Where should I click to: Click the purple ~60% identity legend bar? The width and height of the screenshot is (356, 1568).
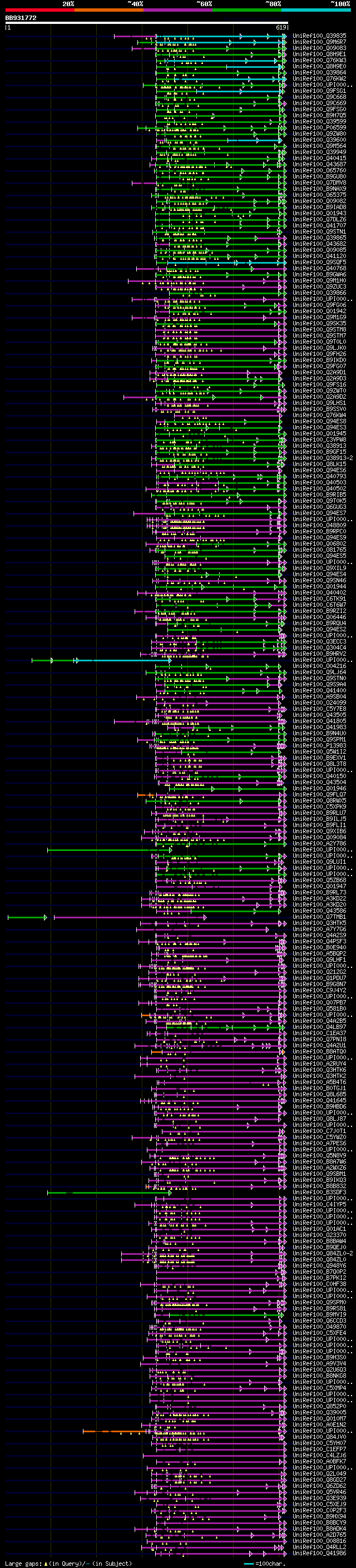179,10
